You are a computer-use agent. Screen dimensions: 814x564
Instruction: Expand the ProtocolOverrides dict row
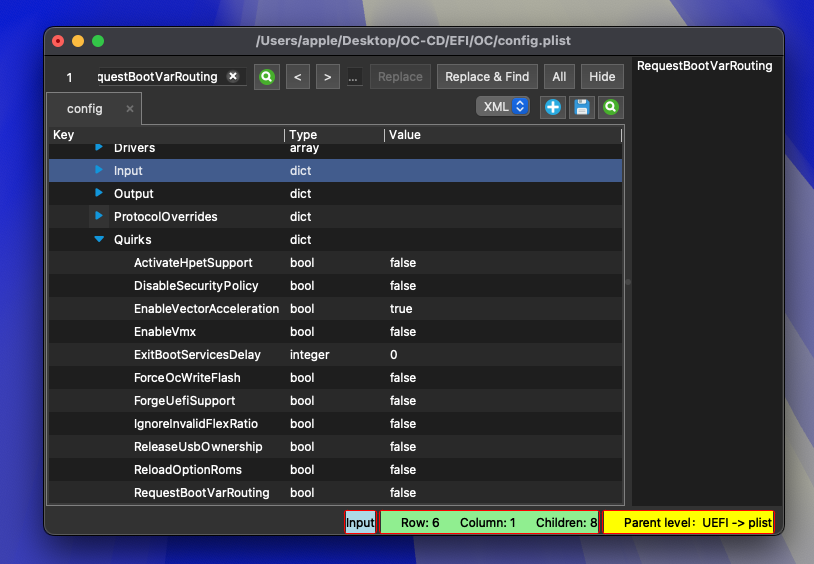[x=99, y=216]
